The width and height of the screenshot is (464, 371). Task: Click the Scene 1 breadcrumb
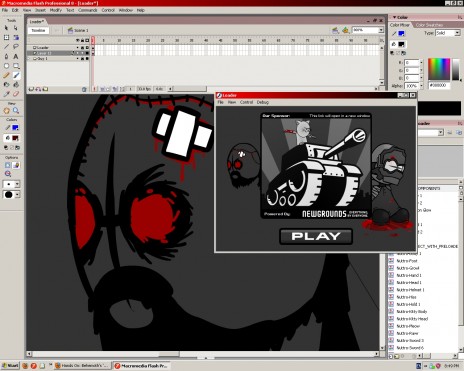pyautogui.click(x=78, y=30)
